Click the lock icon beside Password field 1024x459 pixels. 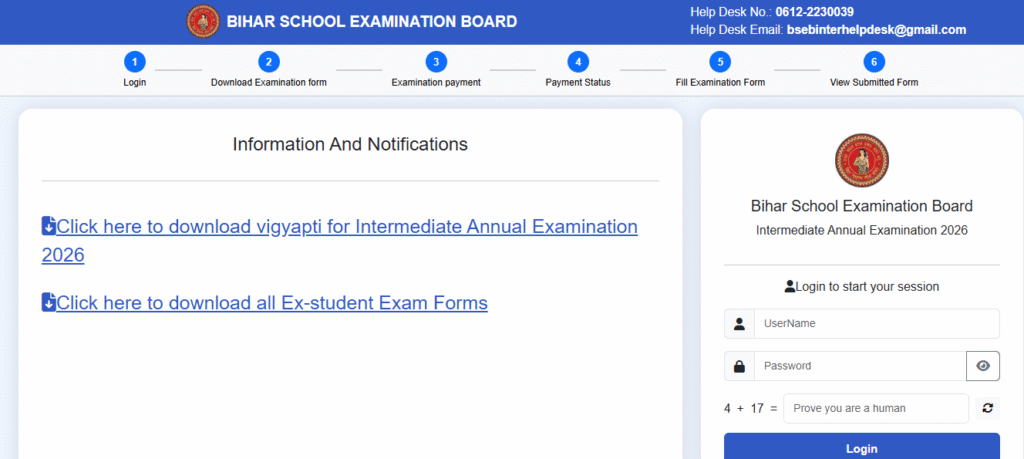[x=739, y=366]
